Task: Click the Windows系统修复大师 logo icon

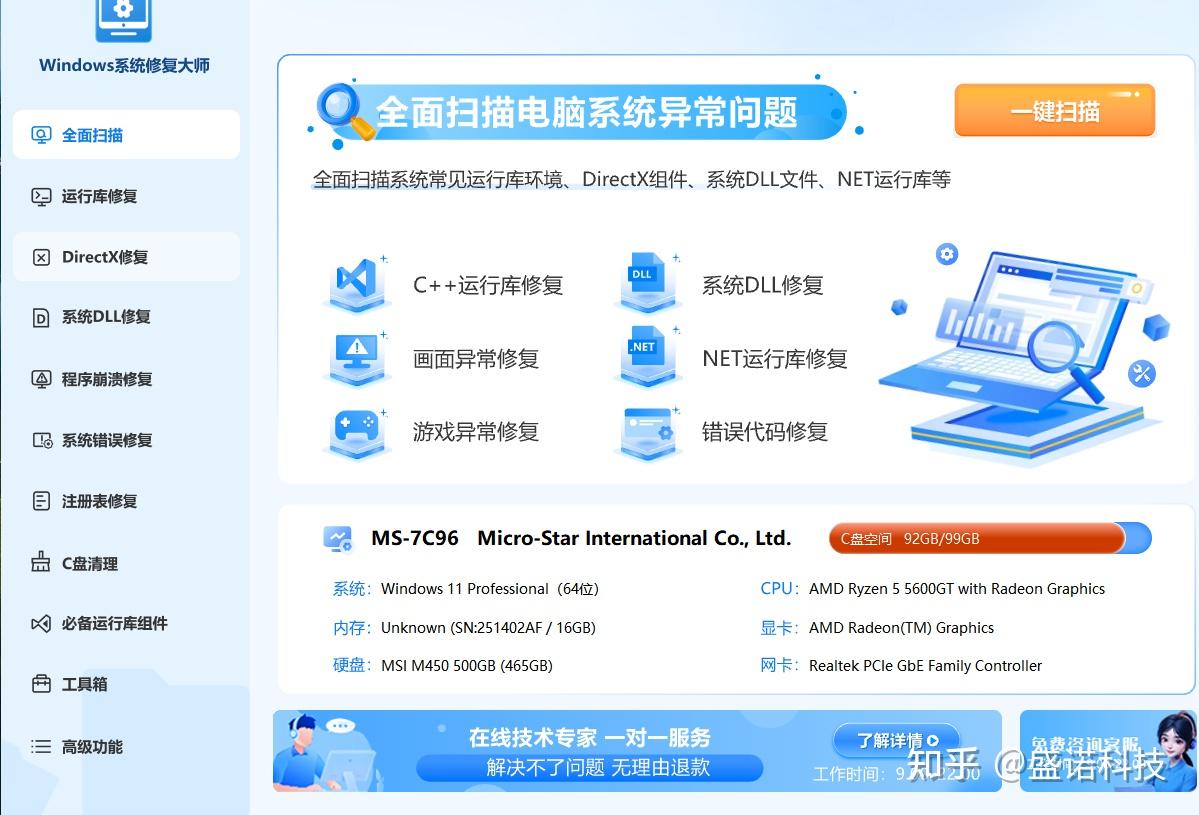Action: click(x=123, y=21)
